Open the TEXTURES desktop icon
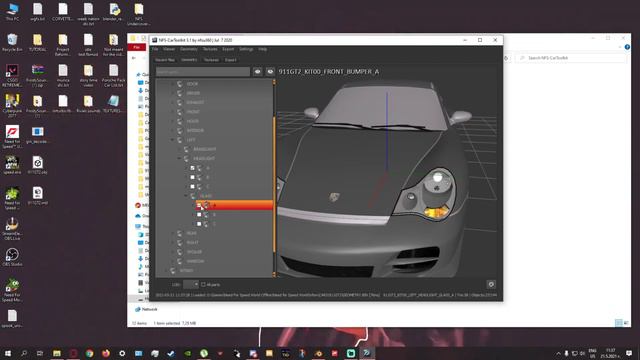The width and height of the screenshot is (640, 360). pos(113,104)
